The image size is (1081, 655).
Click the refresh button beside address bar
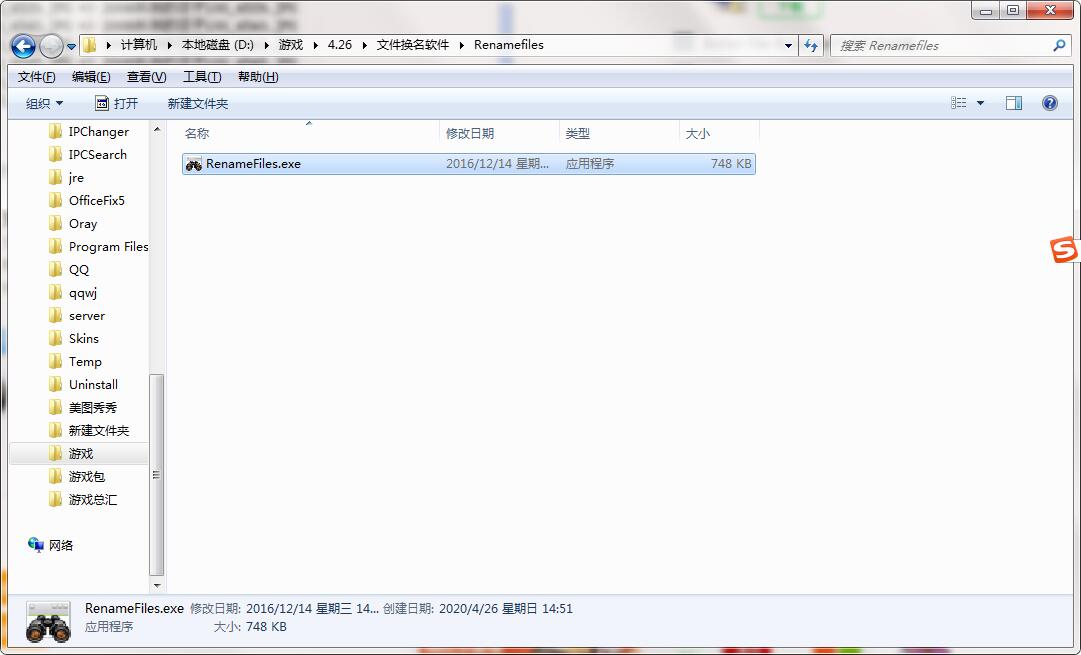pyautogui.click(x=811, y=46)
